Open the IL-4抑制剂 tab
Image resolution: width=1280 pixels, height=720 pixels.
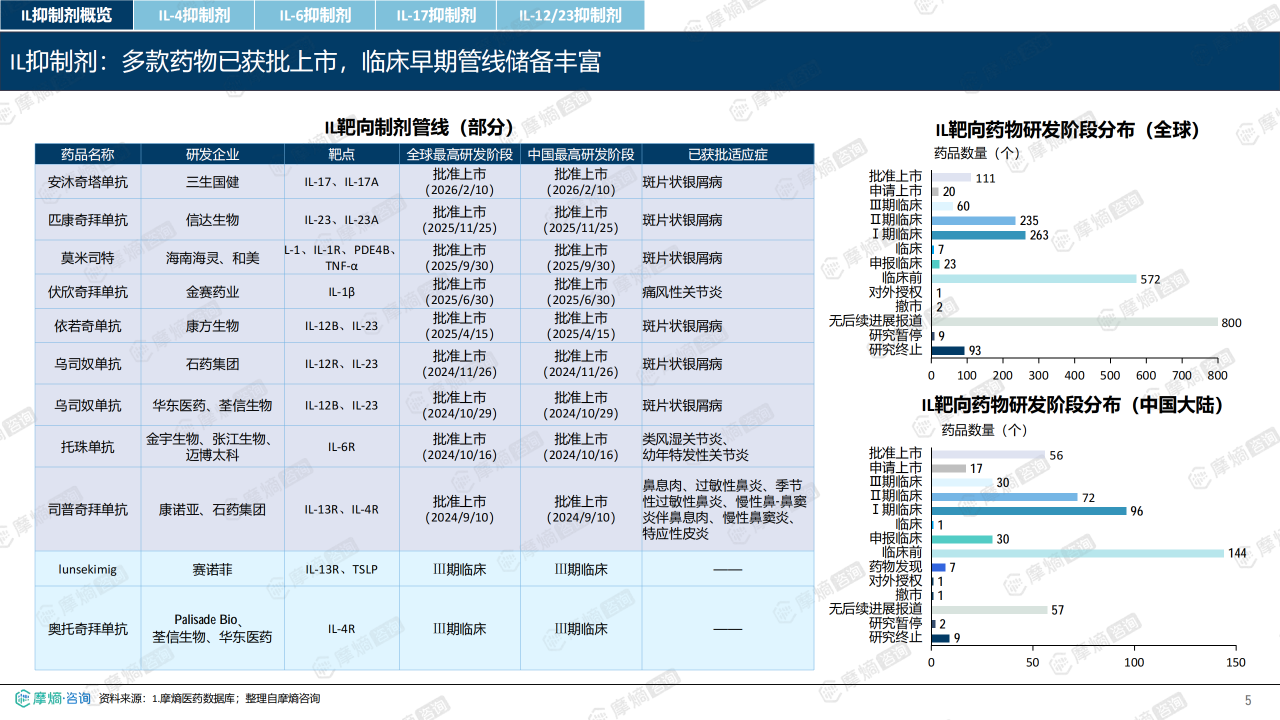coord(192,15)
